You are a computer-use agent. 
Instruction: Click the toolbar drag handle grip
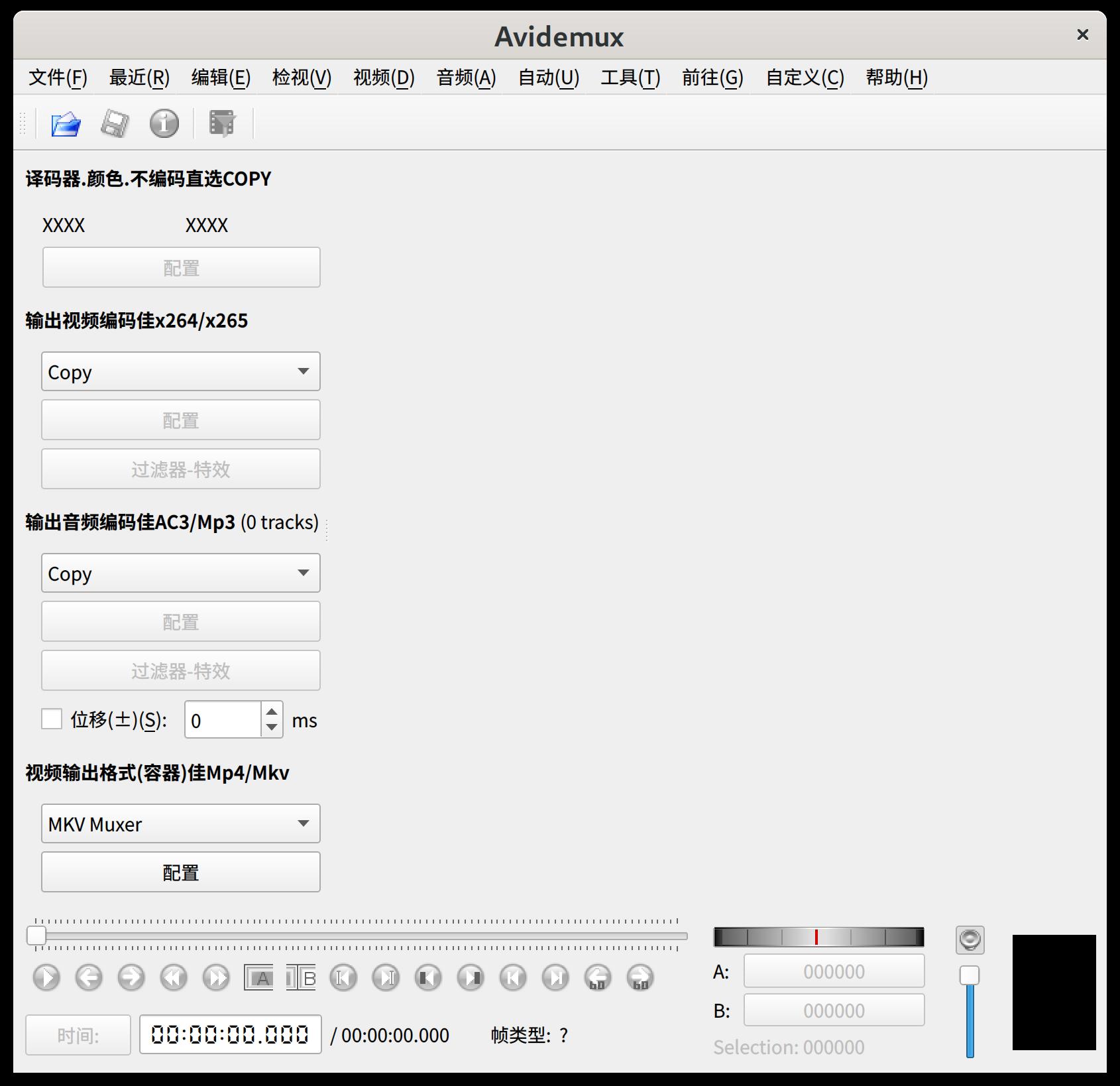(23, 124)
